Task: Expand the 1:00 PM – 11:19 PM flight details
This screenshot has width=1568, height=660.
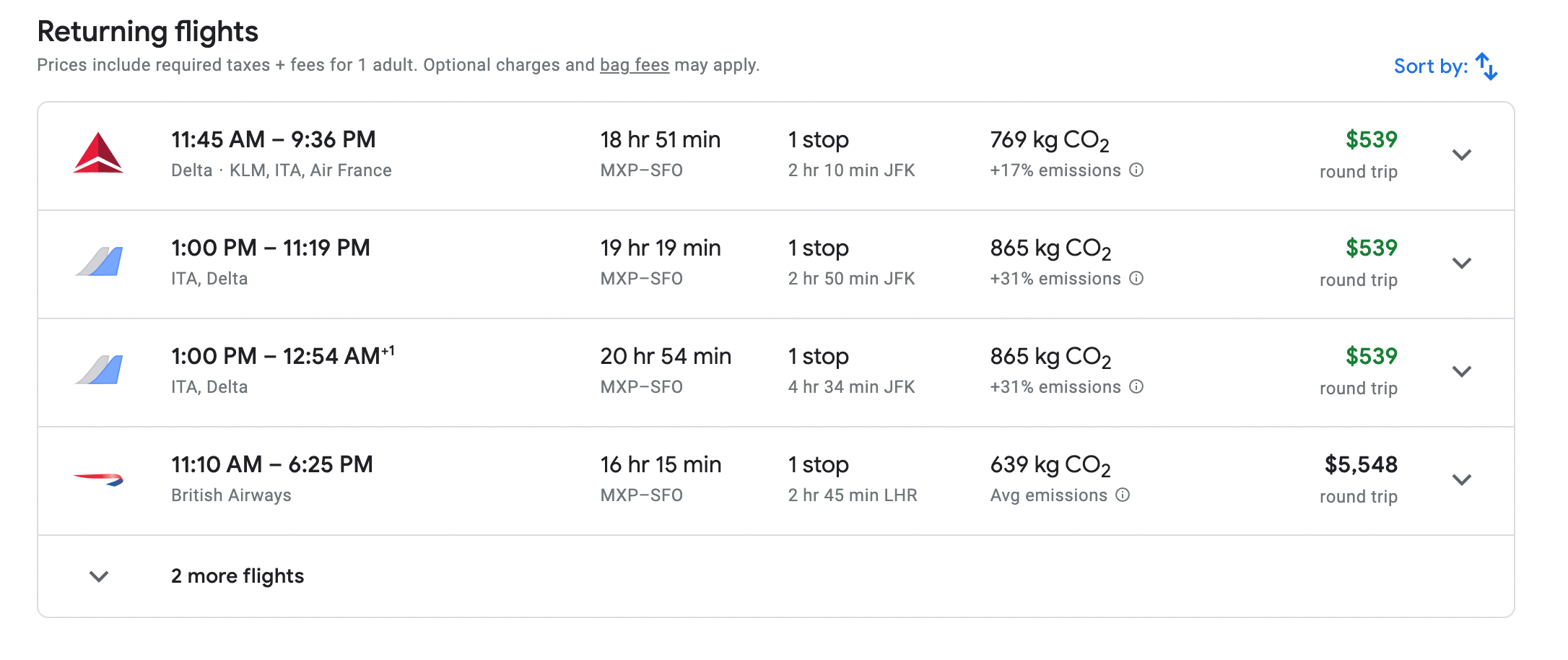Action: click(x=1462, y=264)
